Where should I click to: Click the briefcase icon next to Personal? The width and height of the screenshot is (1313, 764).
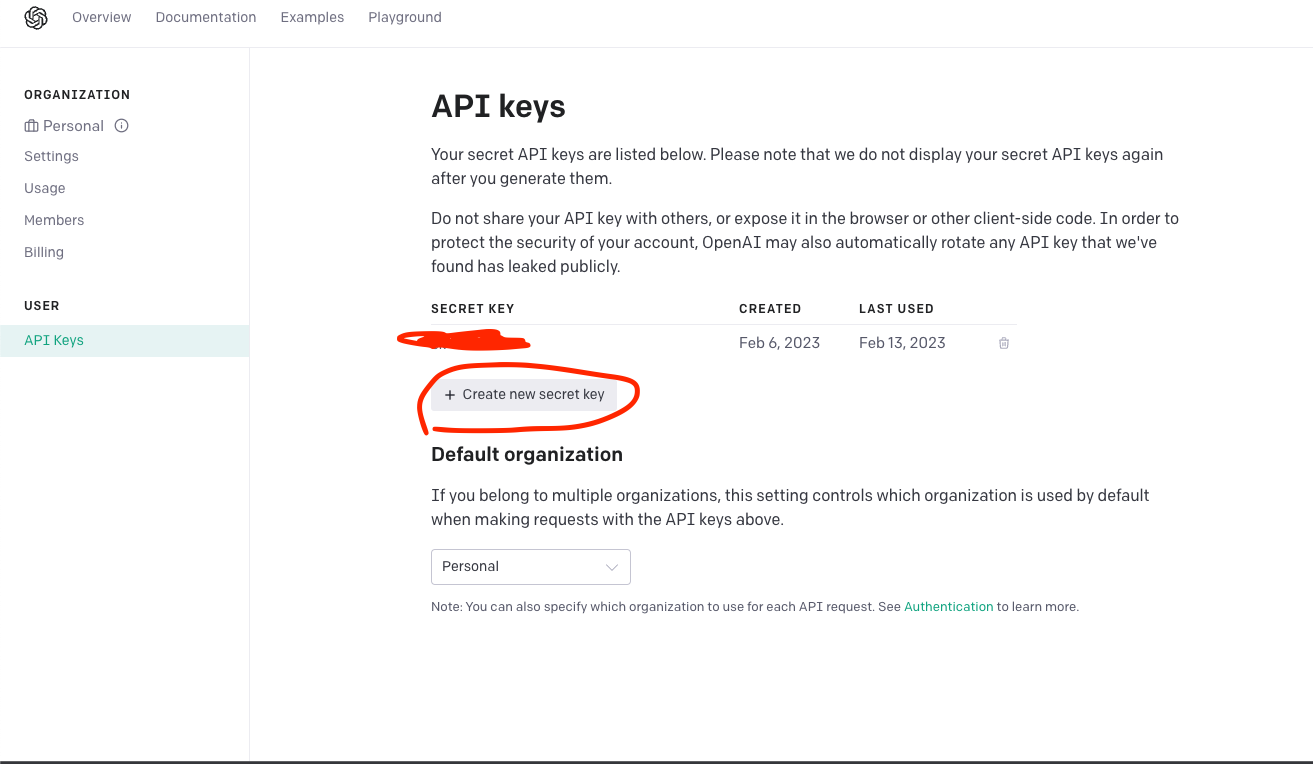tap(32, 126)
